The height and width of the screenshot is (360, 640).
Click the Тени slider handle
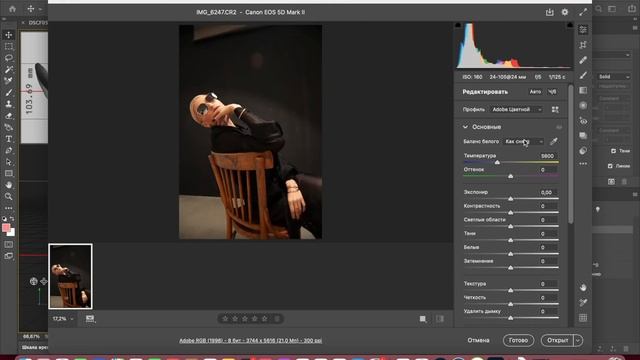coord(511,240)
